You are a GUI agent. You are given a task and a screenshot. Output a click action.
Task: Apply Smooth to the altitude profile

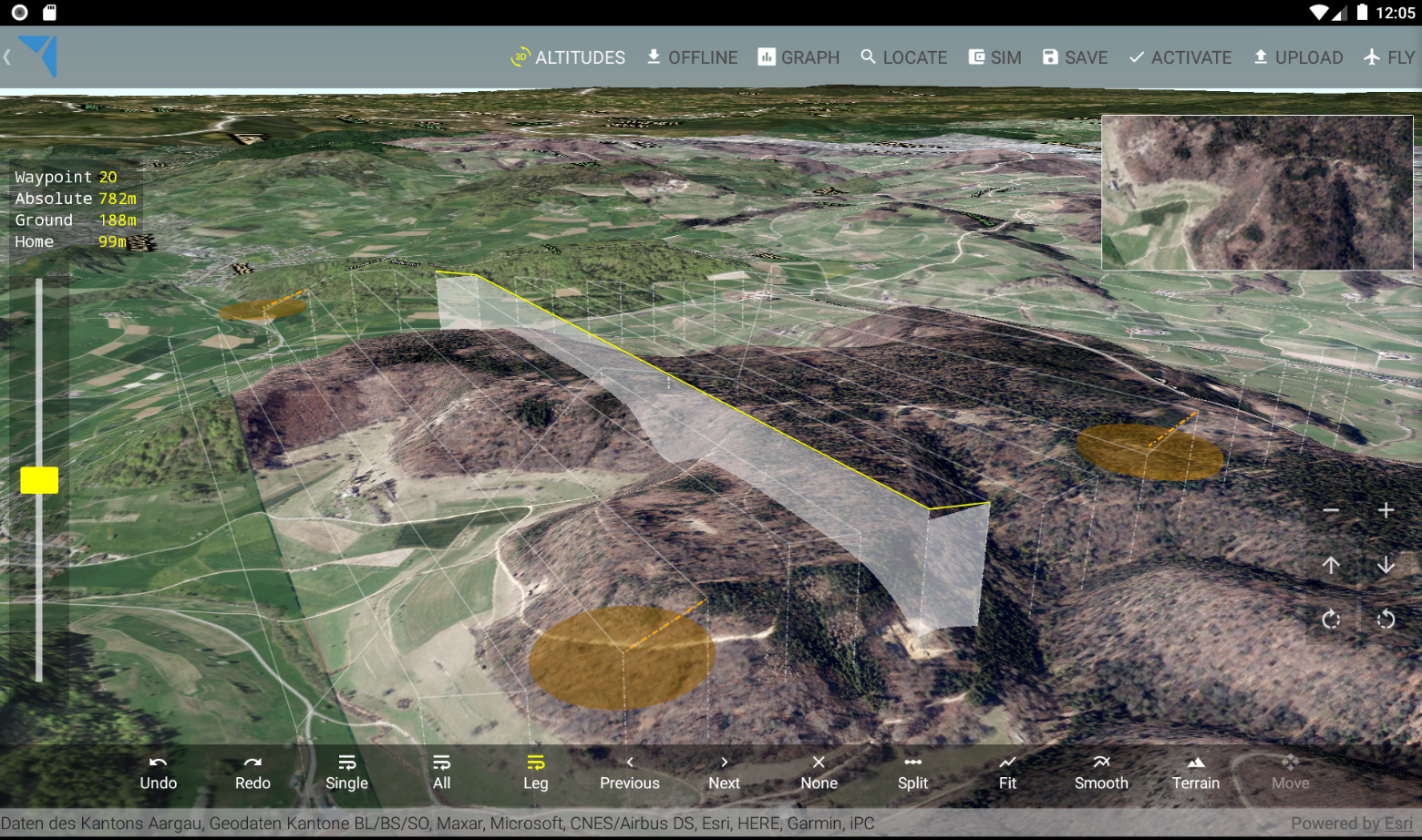tap(1101, 773)
